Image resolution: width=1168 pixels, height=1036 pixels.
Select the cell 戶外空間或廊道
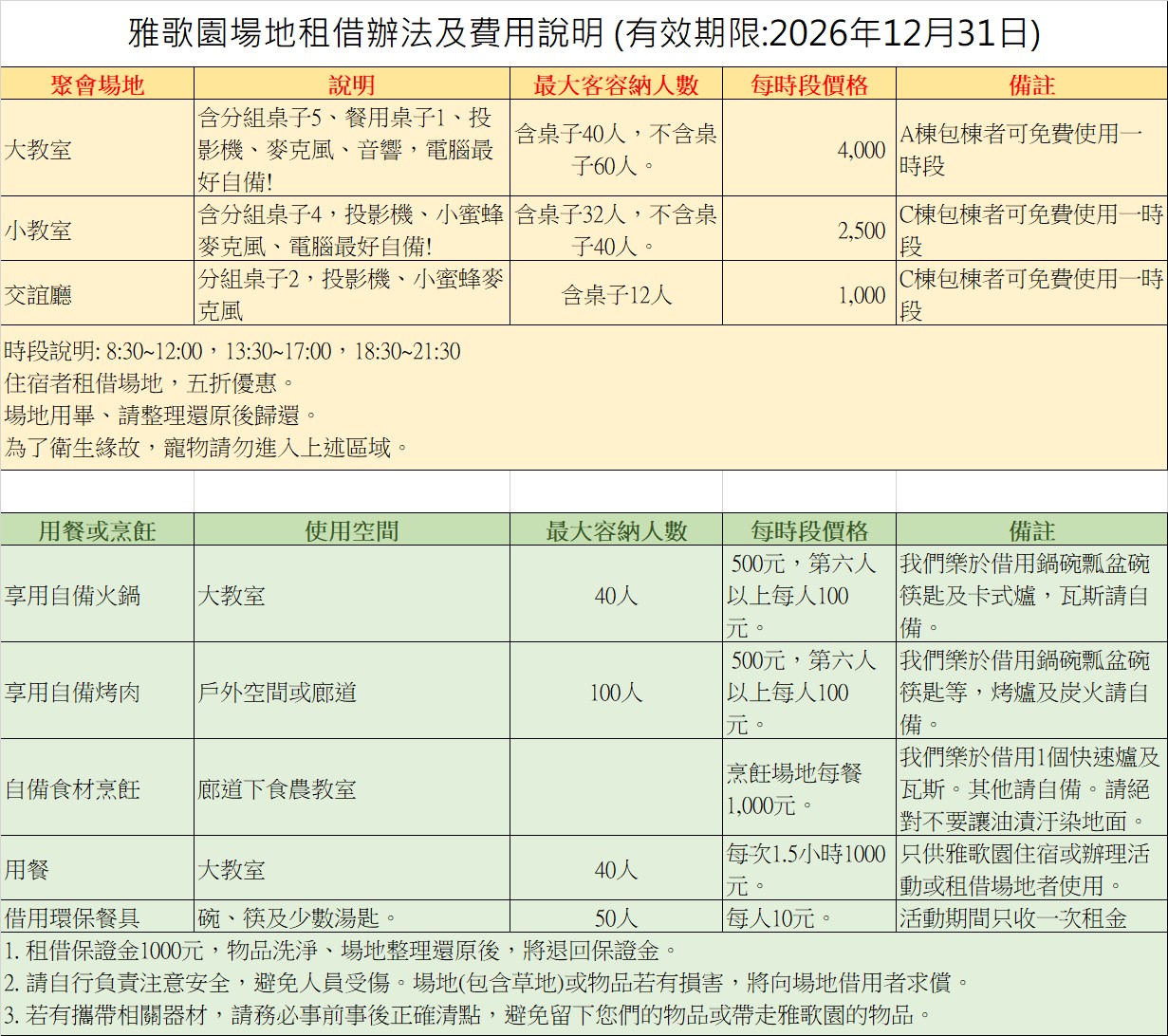tap(352, 692)
